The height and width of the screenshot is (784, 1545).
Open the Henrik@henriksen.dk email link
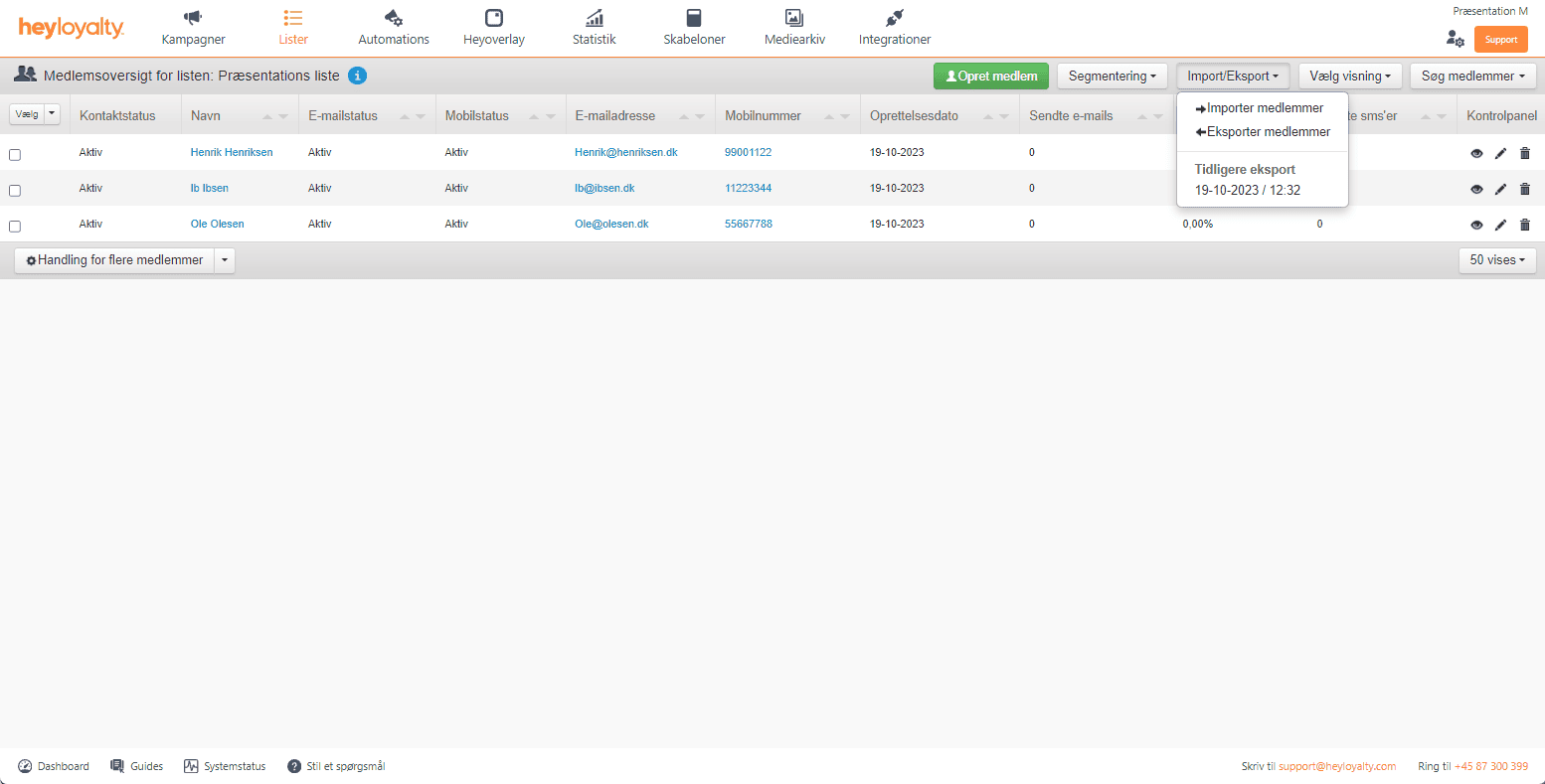pyautogui.click(x=625, y=153)
